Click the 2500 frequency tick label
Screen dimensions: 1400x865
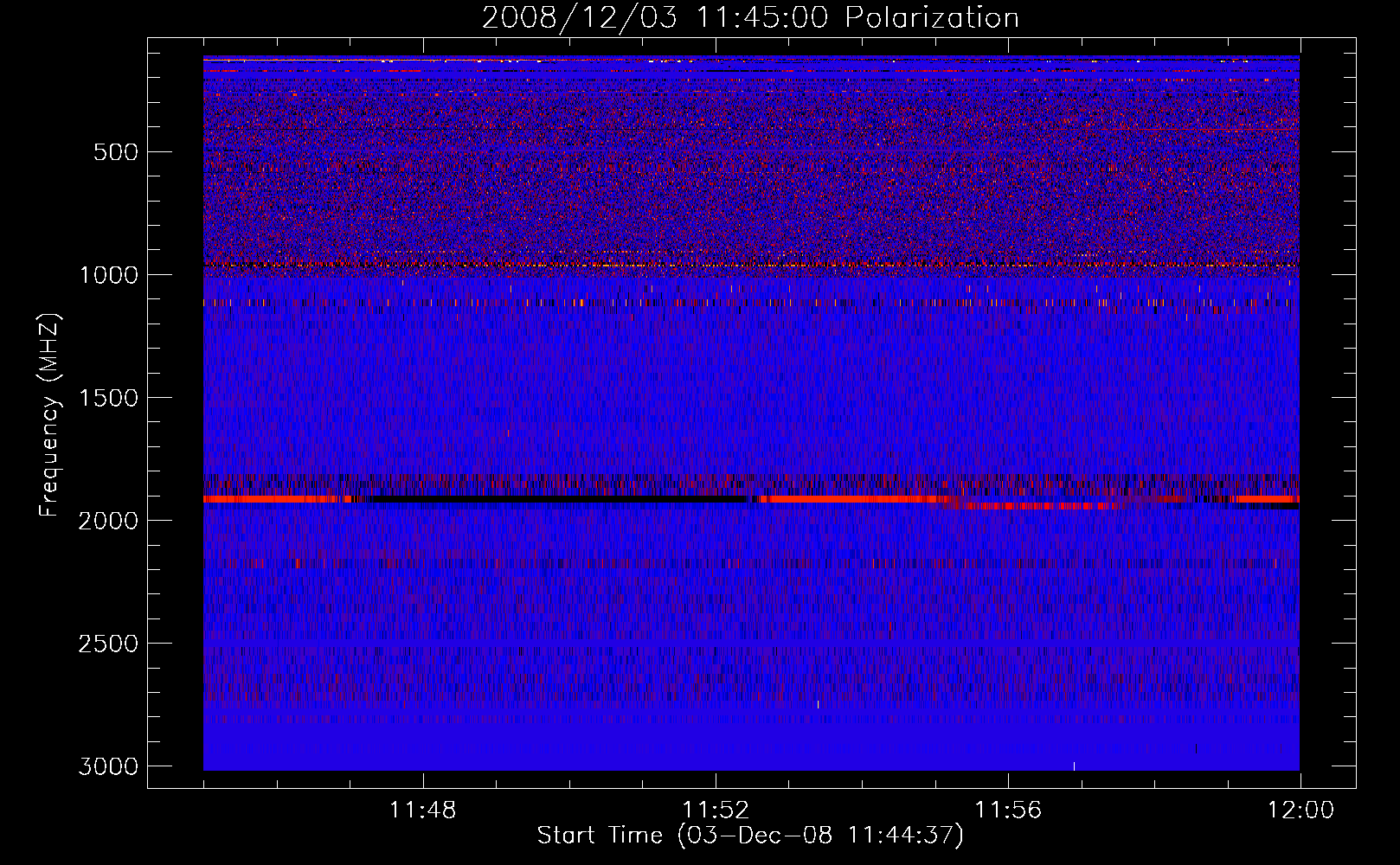tap(108, 644)
